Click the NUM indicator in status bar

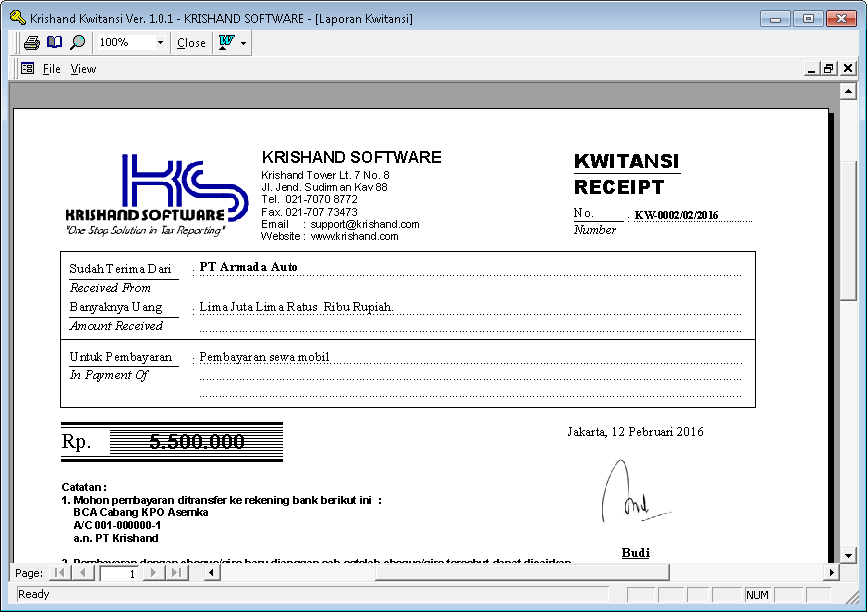coord(757,595)
